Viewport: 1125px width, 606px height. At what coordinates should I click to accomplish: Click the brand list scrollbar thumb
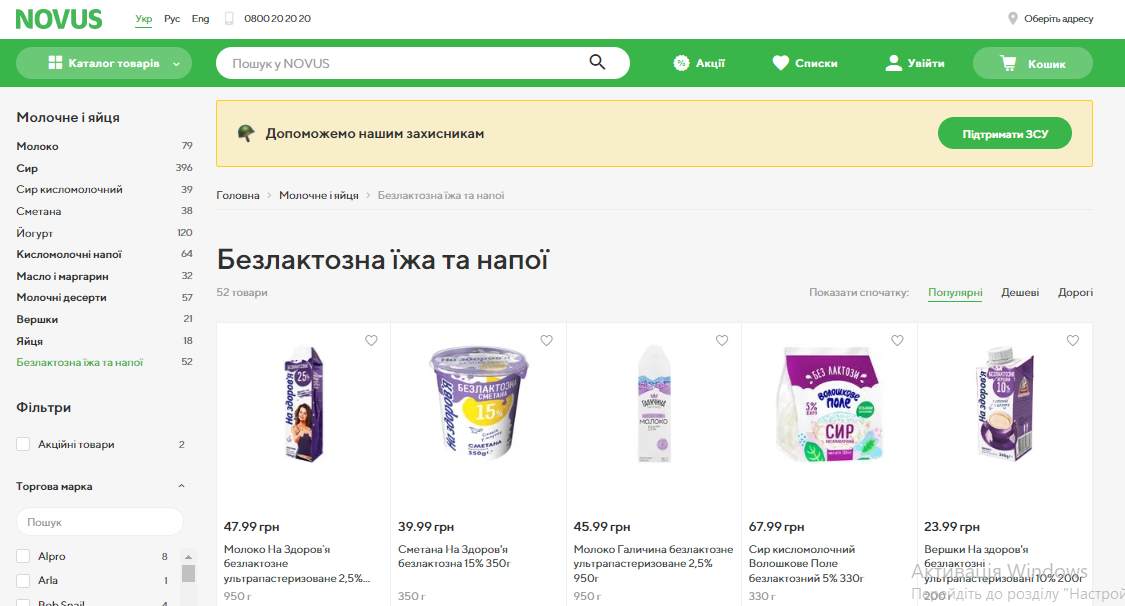pyautogui.click(x=188, y=572)
